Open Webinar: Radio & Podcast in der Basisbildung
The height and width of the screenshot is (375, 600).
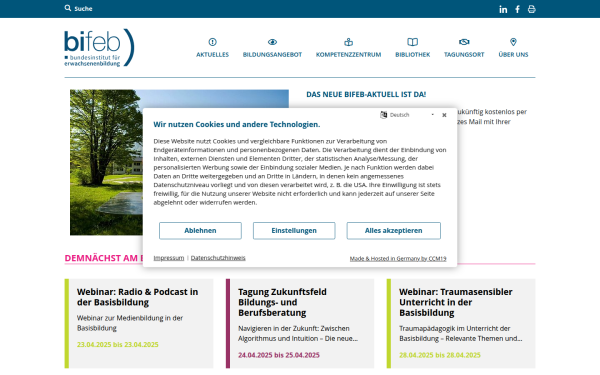[x=137, y=297]
